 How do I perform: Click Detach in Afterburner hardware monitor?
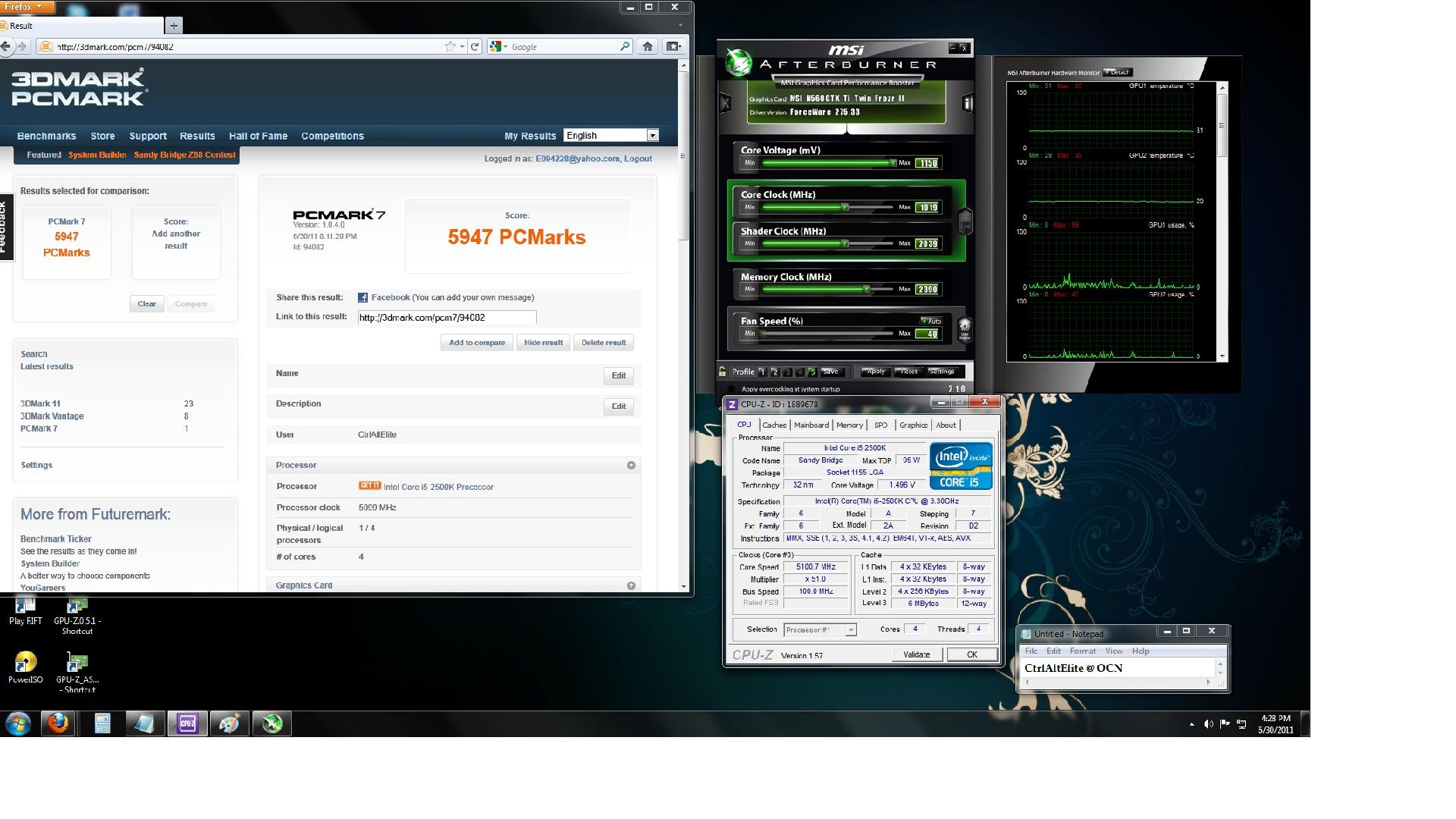pos(1118,73)
